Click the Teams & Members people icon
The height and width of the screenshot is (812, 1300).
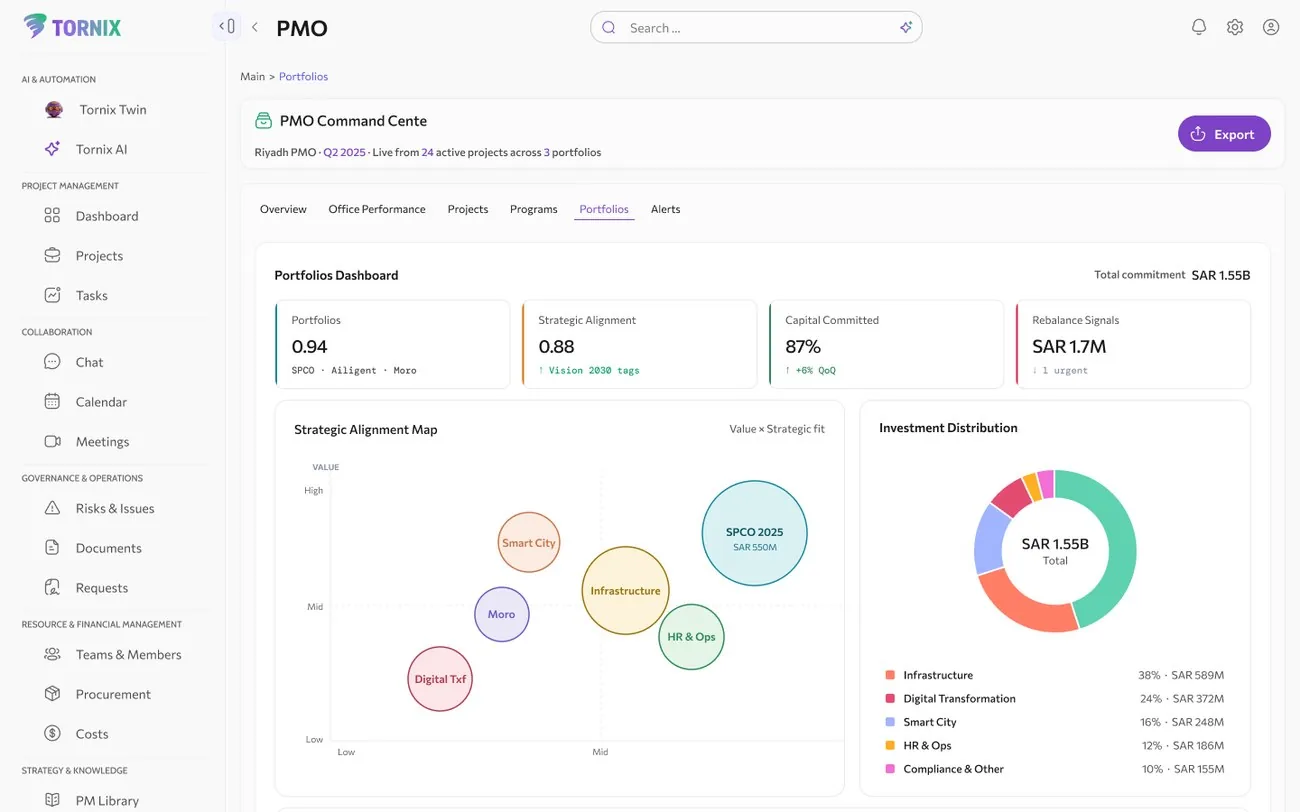click(x=53, y=654)
